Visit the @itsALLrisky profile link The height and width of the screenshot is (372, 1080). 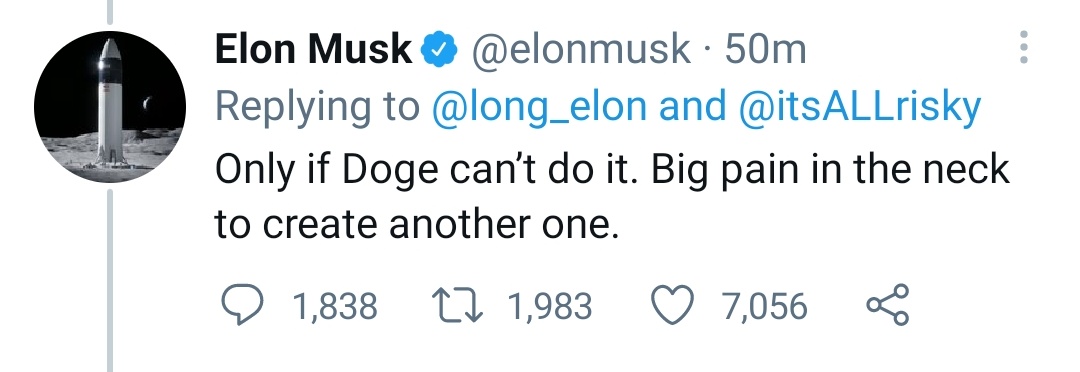tap(859, 107)
